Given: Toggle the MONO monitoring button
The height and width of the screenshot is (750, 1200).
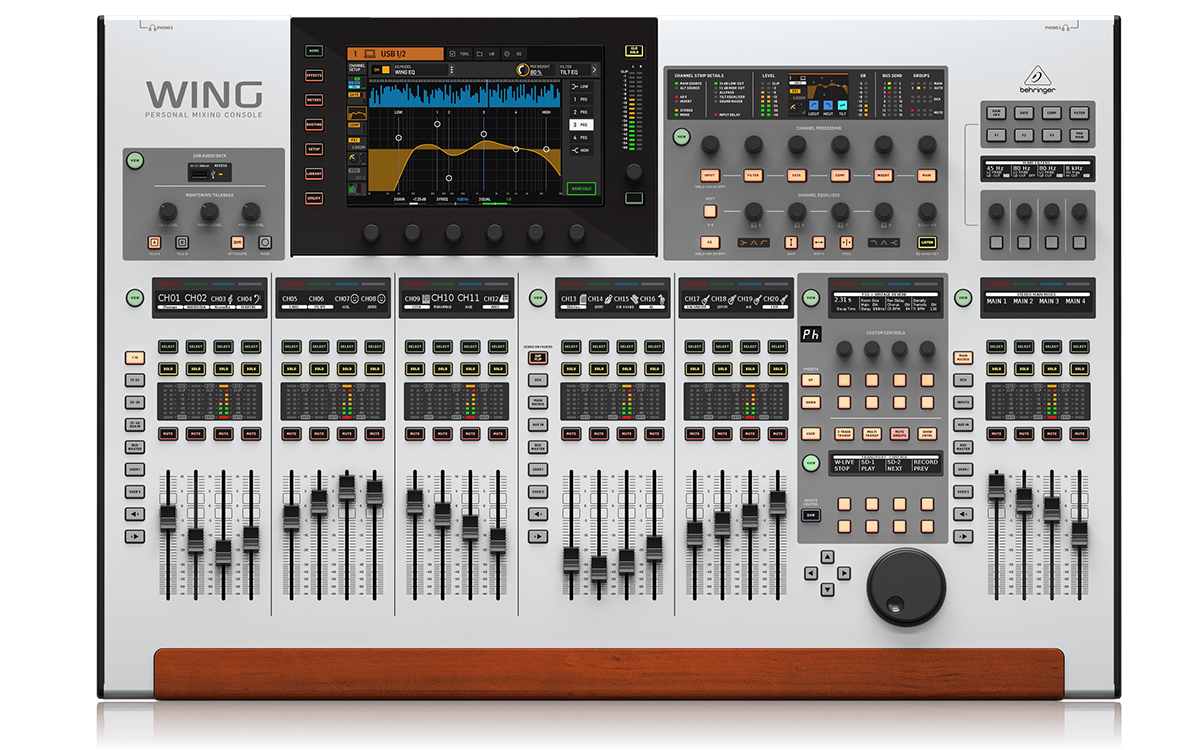Looking at the screenshot, I should (265, 241).
